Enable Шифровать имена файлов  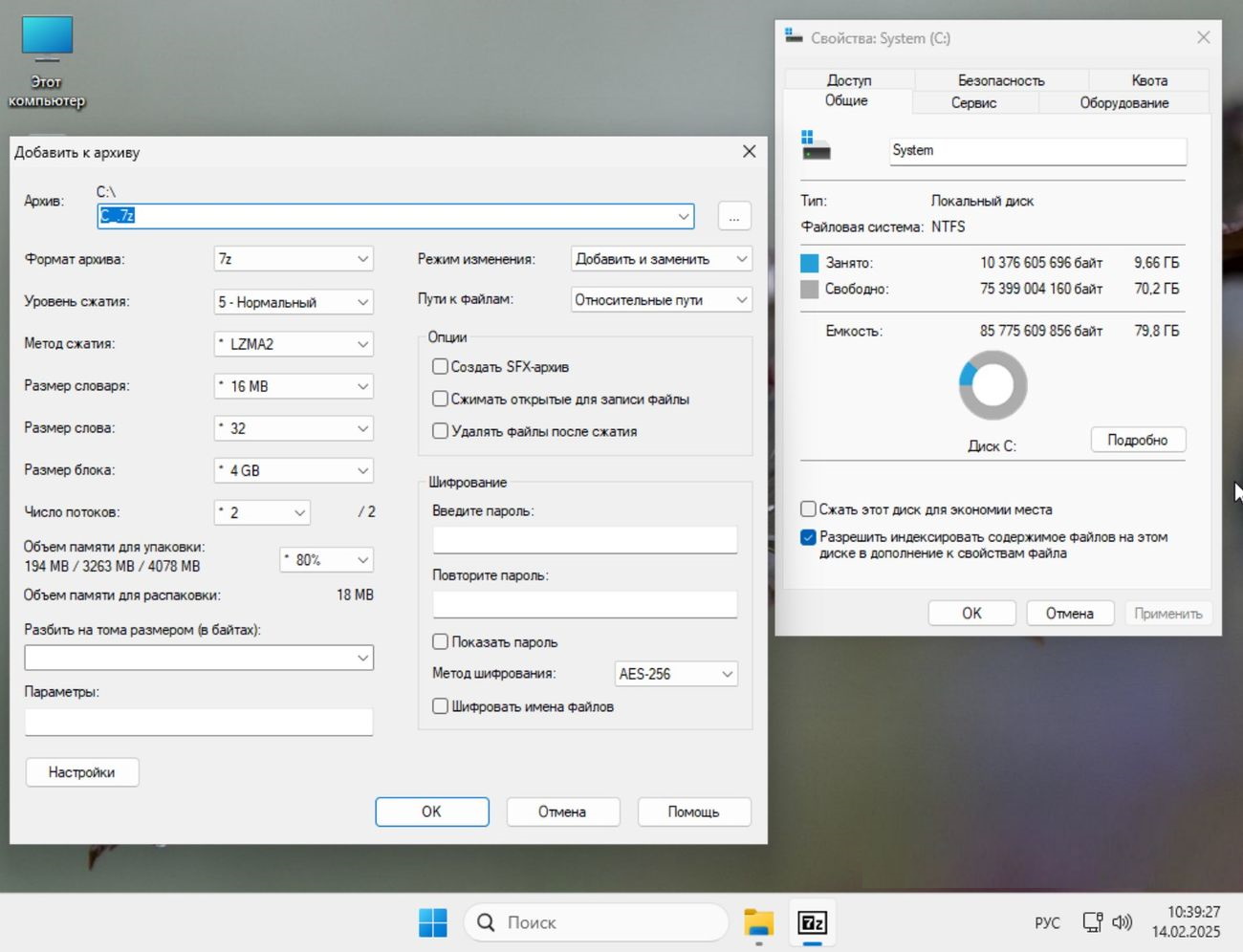pos(440,706)
